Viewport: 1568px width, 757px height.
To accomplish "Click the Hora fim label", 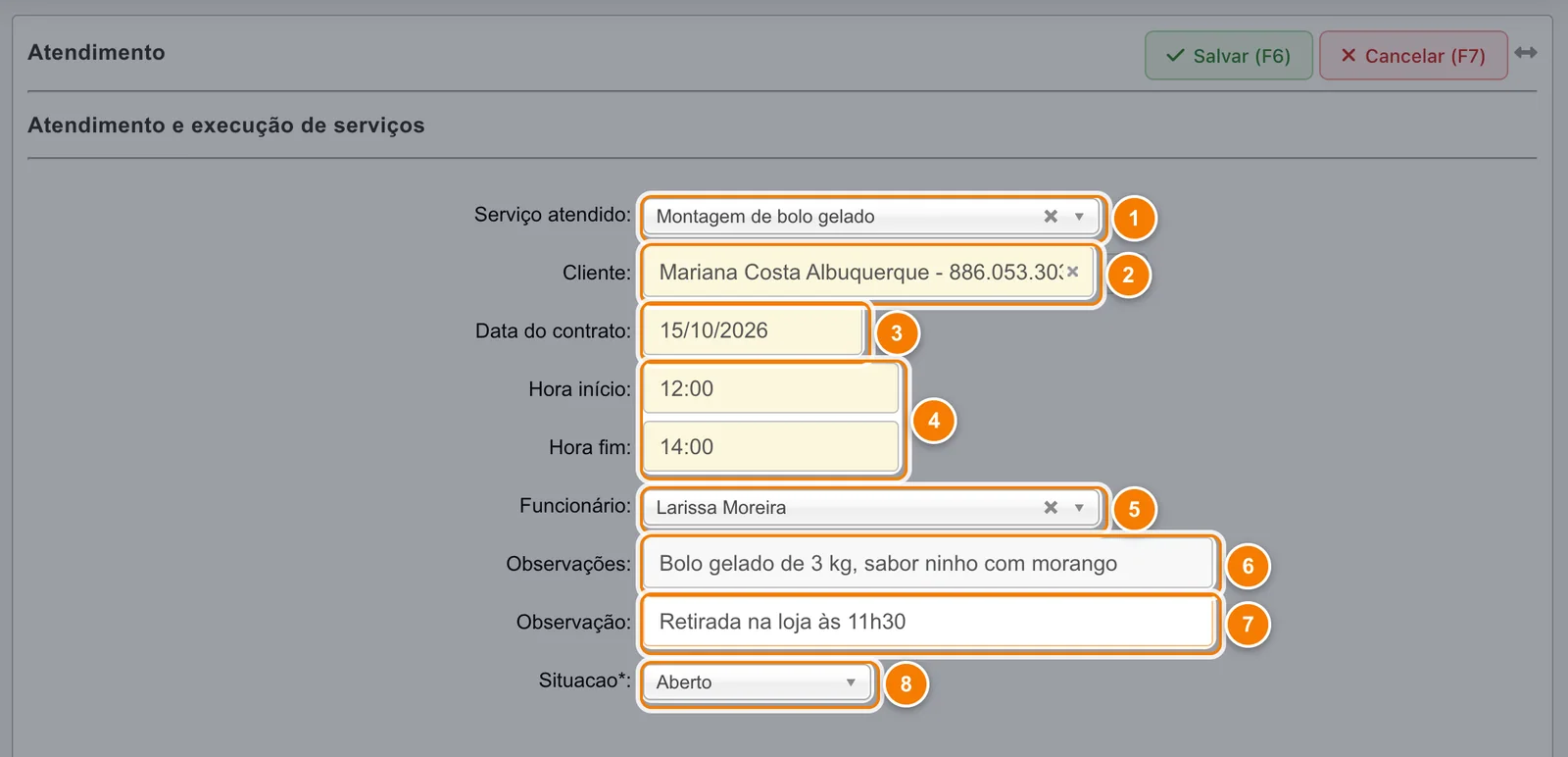I will 590,447.
